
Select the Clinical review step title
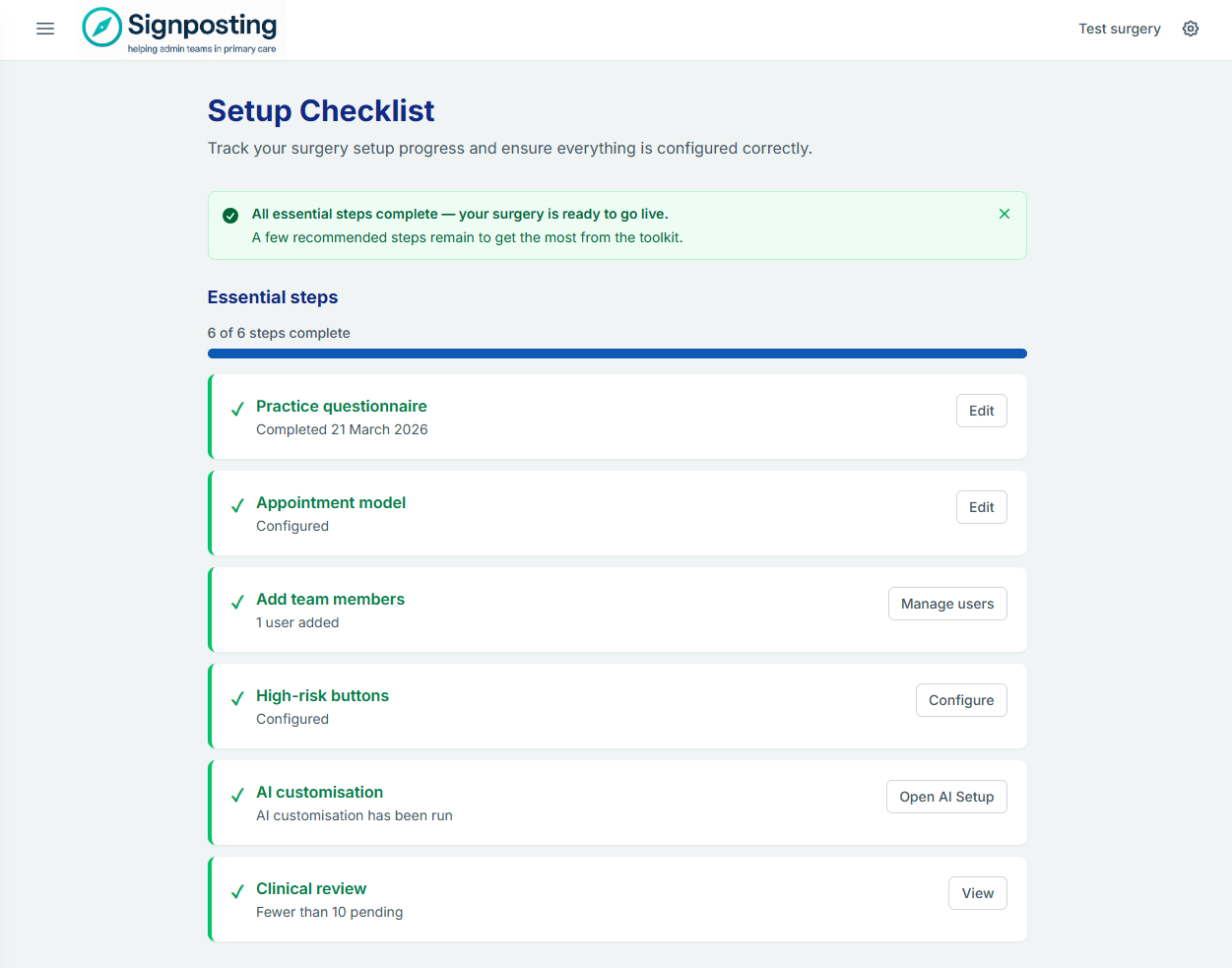311,888
